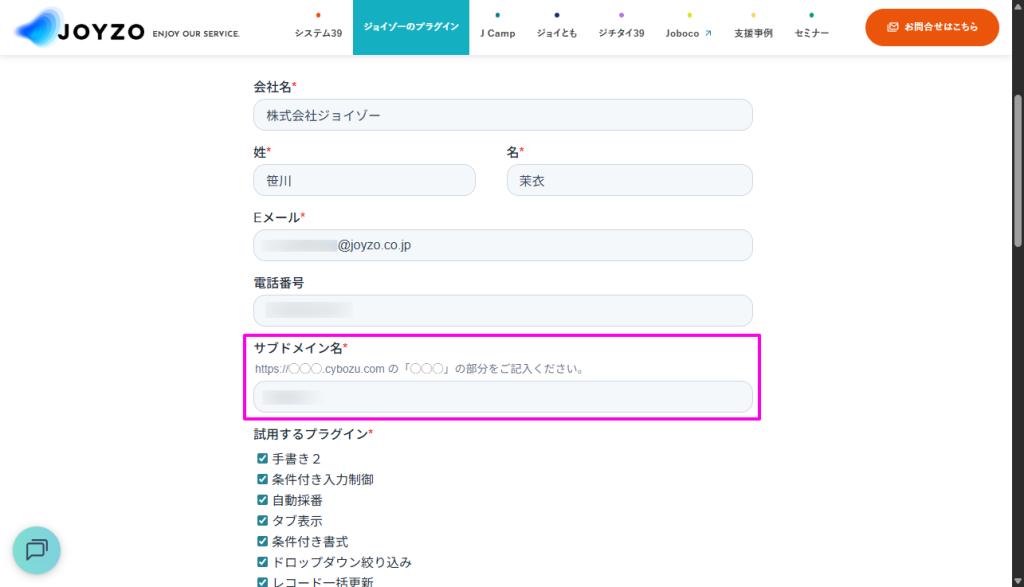The image size is (1024, 587).
Task: Click the envelope icon on contact button
Action: coord(892,27)
